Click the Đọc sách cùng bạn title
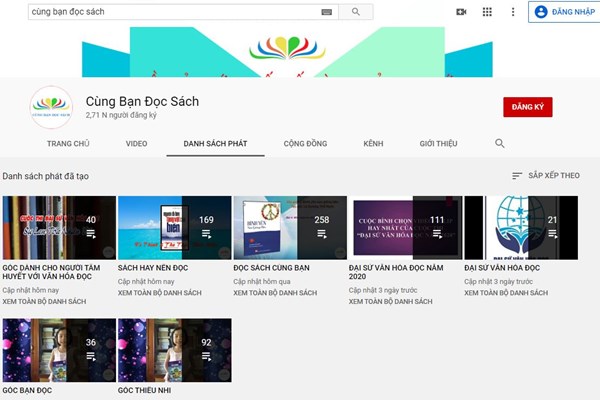600x400 pixels. tap(271, 268)
